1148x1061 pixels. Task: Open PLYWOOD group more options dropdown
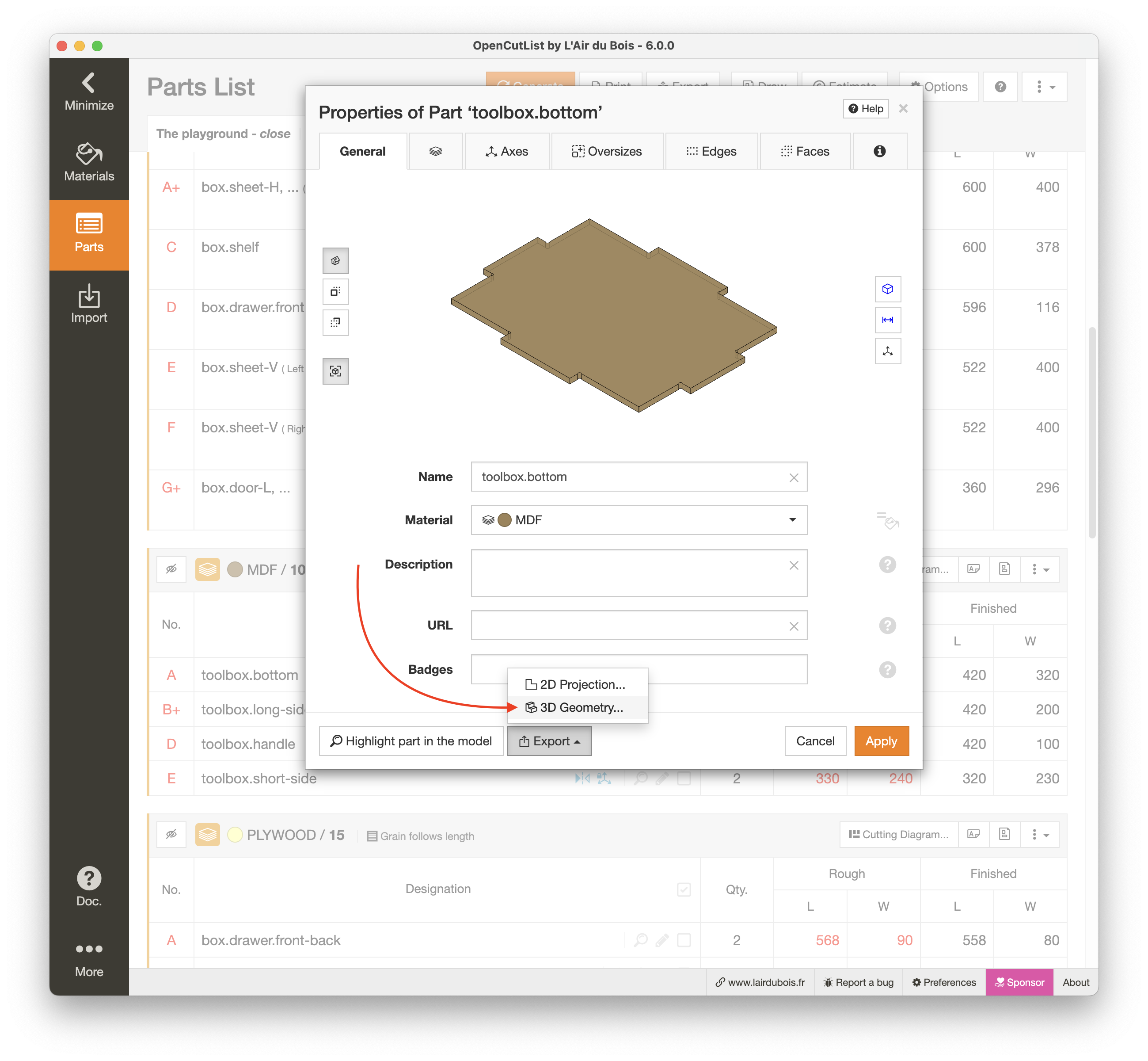point(1040,834)
